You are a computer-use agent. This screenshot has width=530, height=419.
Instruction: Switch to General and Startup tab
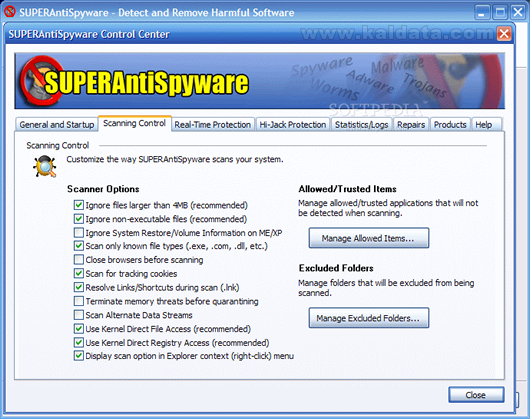(57, 125)
